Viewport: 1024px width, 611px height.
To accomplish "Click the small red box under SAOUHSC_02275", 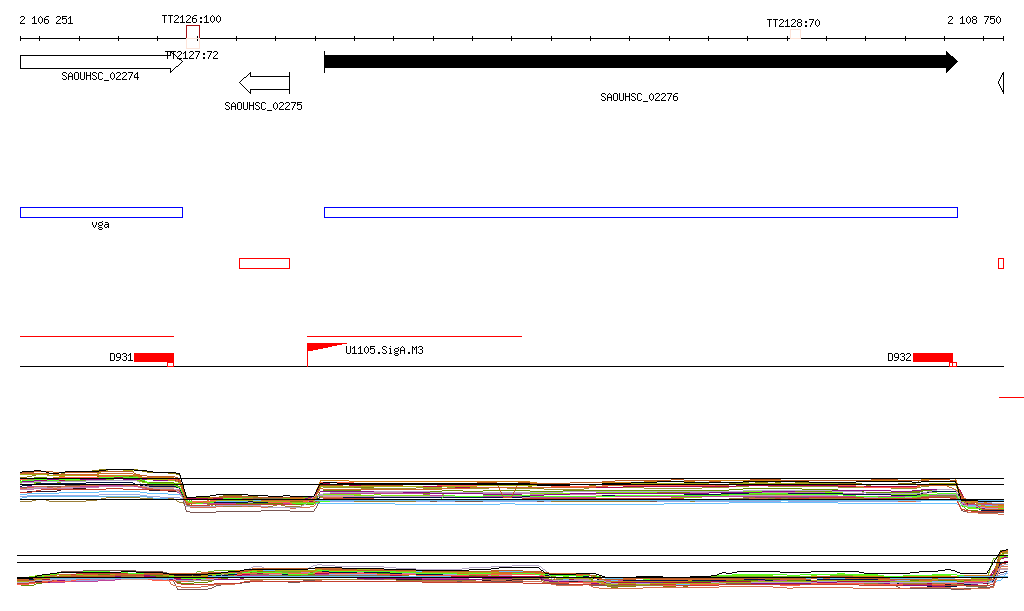I will [264, 264].
